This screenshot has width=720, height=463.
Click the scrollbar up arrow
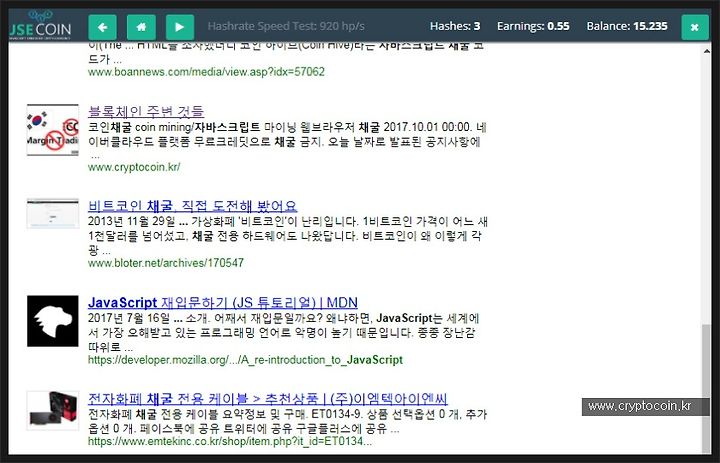click(x=706, y=51)
